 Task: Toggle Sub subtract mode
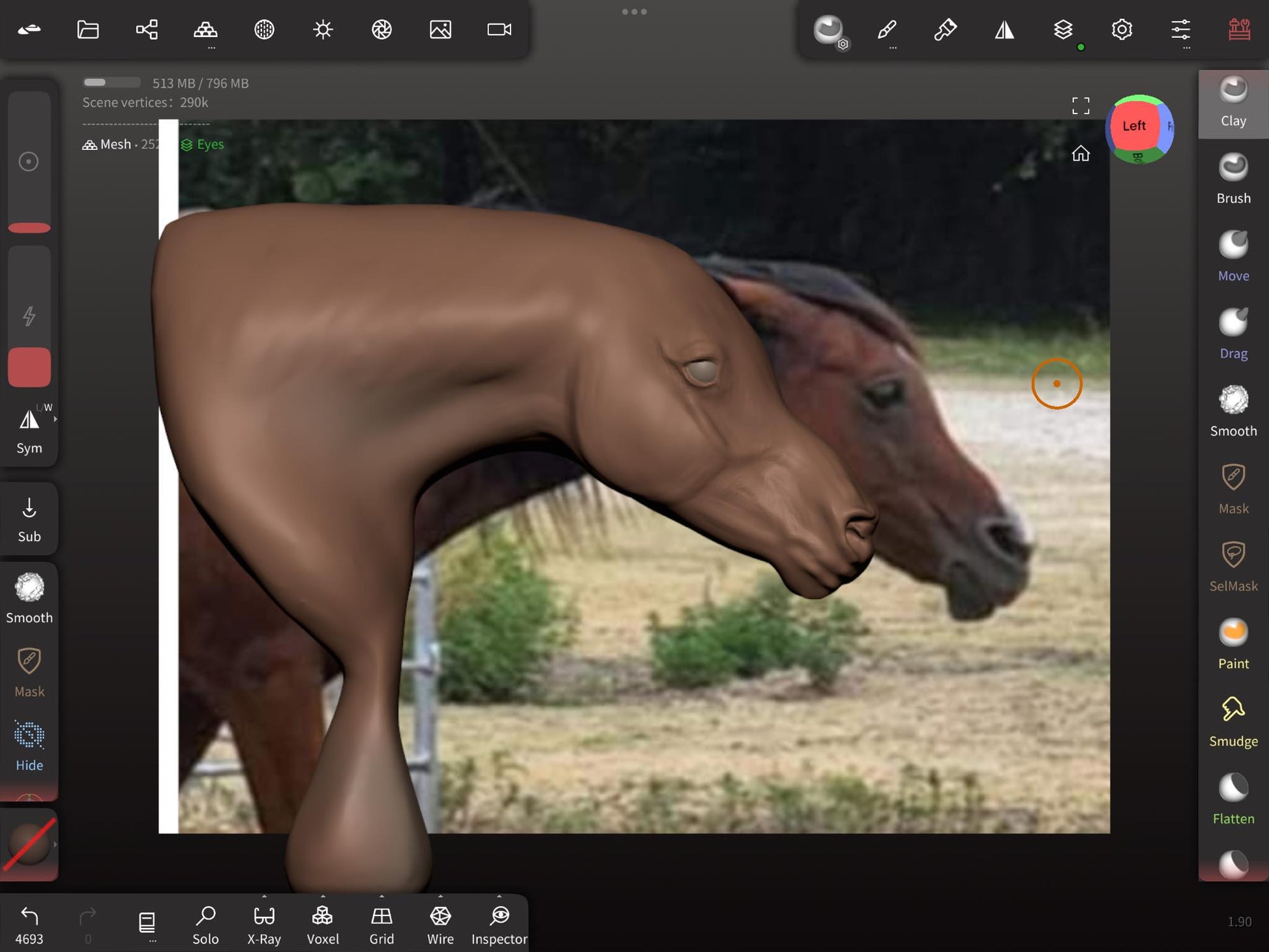tap(29, 519)
